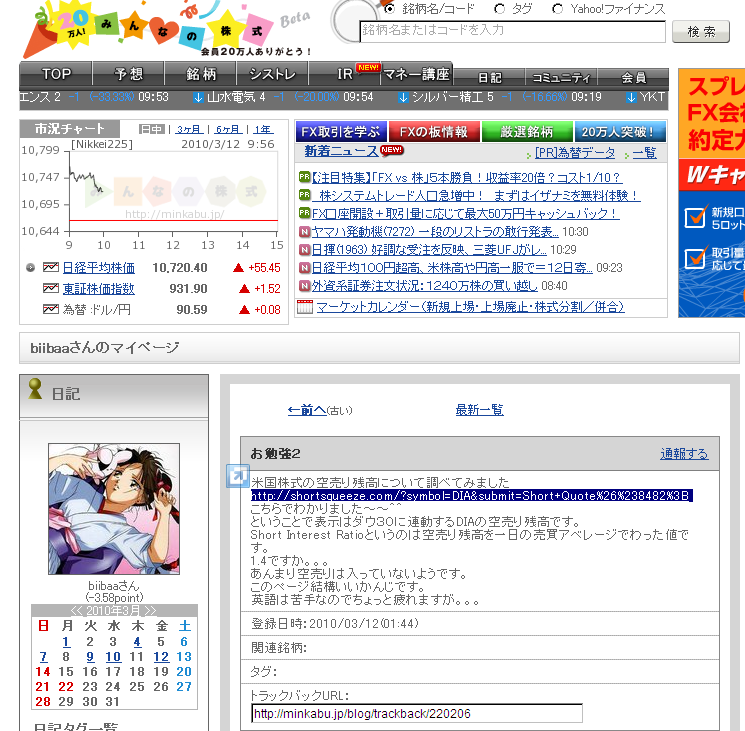Viewport: 745px width, 731px height.
Task: Click the Minna no Kabushiki site logo
Action: pyautogui.click(x=165, y=30)
